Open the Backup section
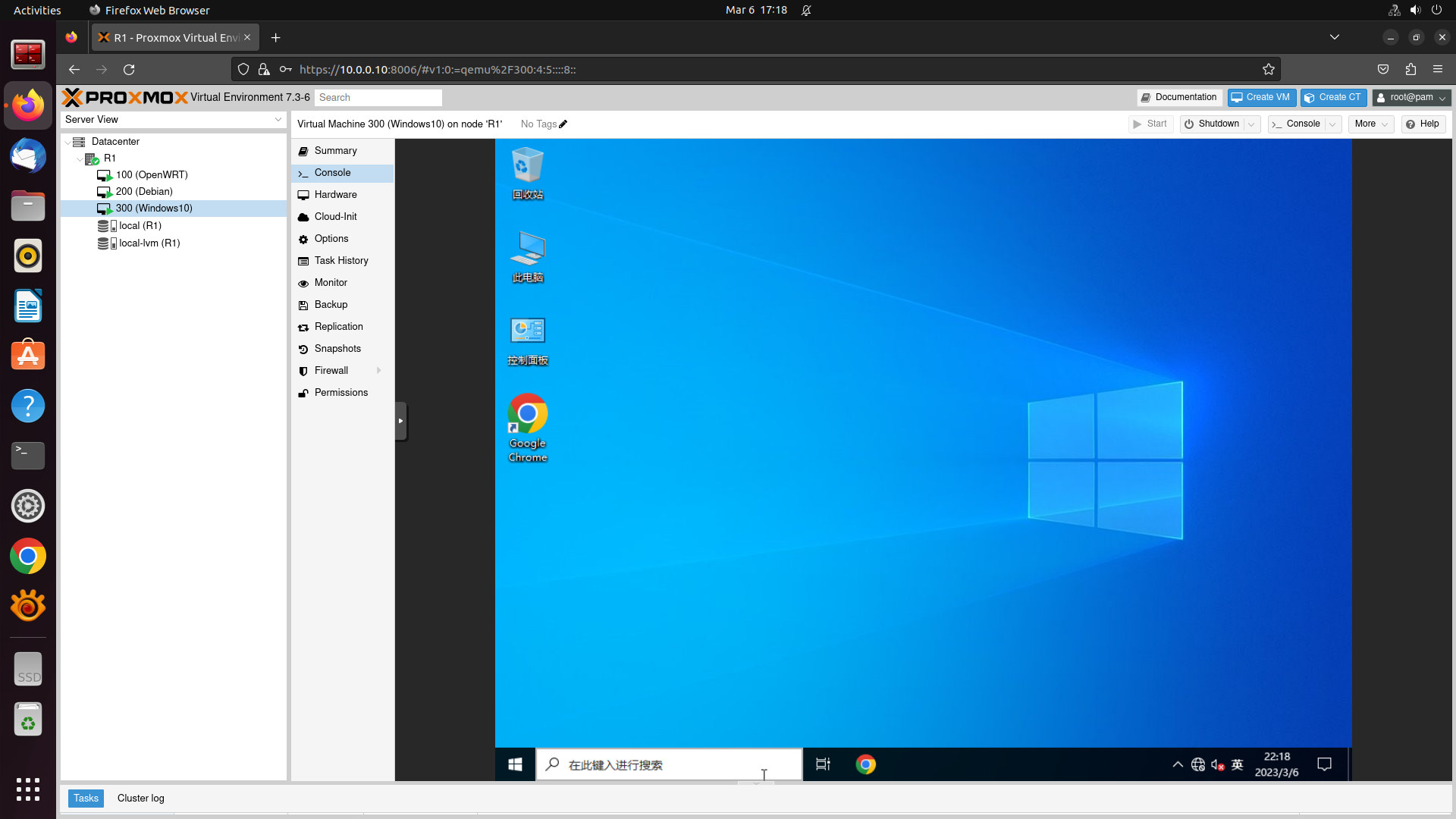The height and width of the screenshot is (819, 1456). [x=342, y=305]
